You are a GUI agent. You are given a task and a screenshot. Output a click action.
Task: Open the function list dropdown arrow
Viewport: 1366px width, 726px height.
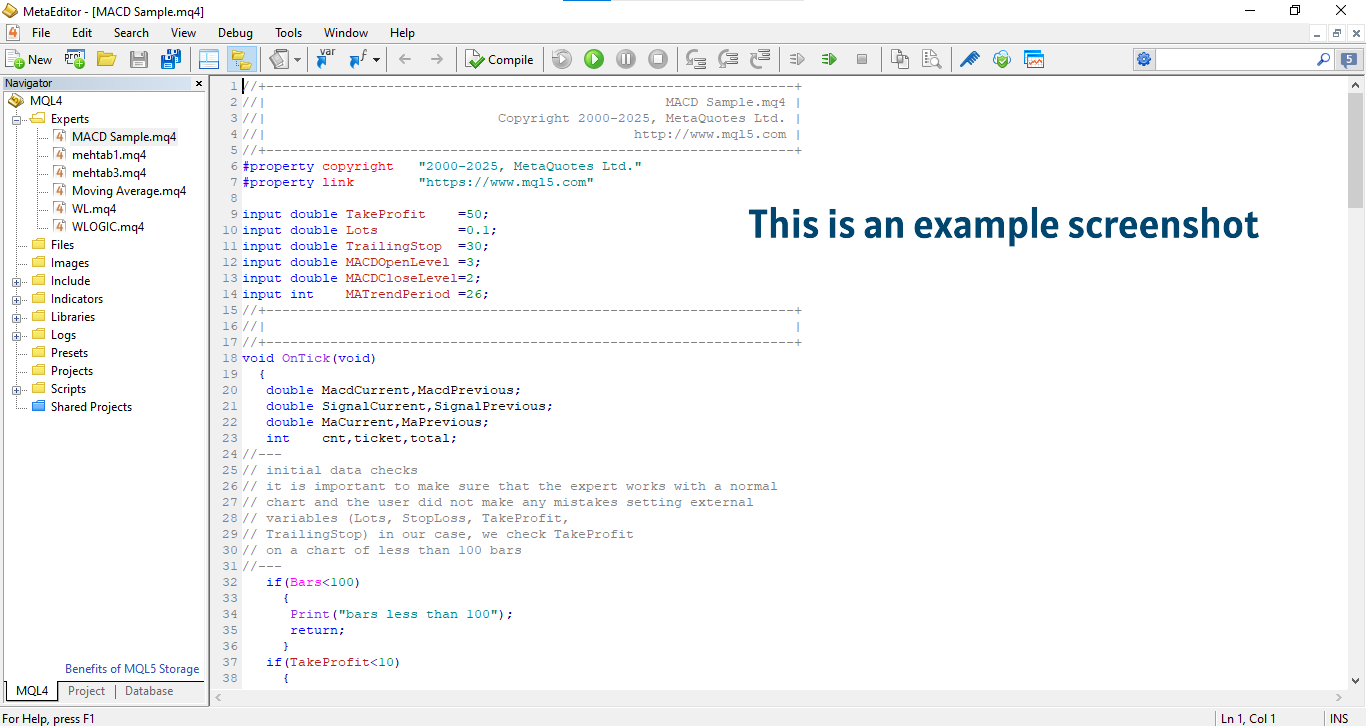376,60
